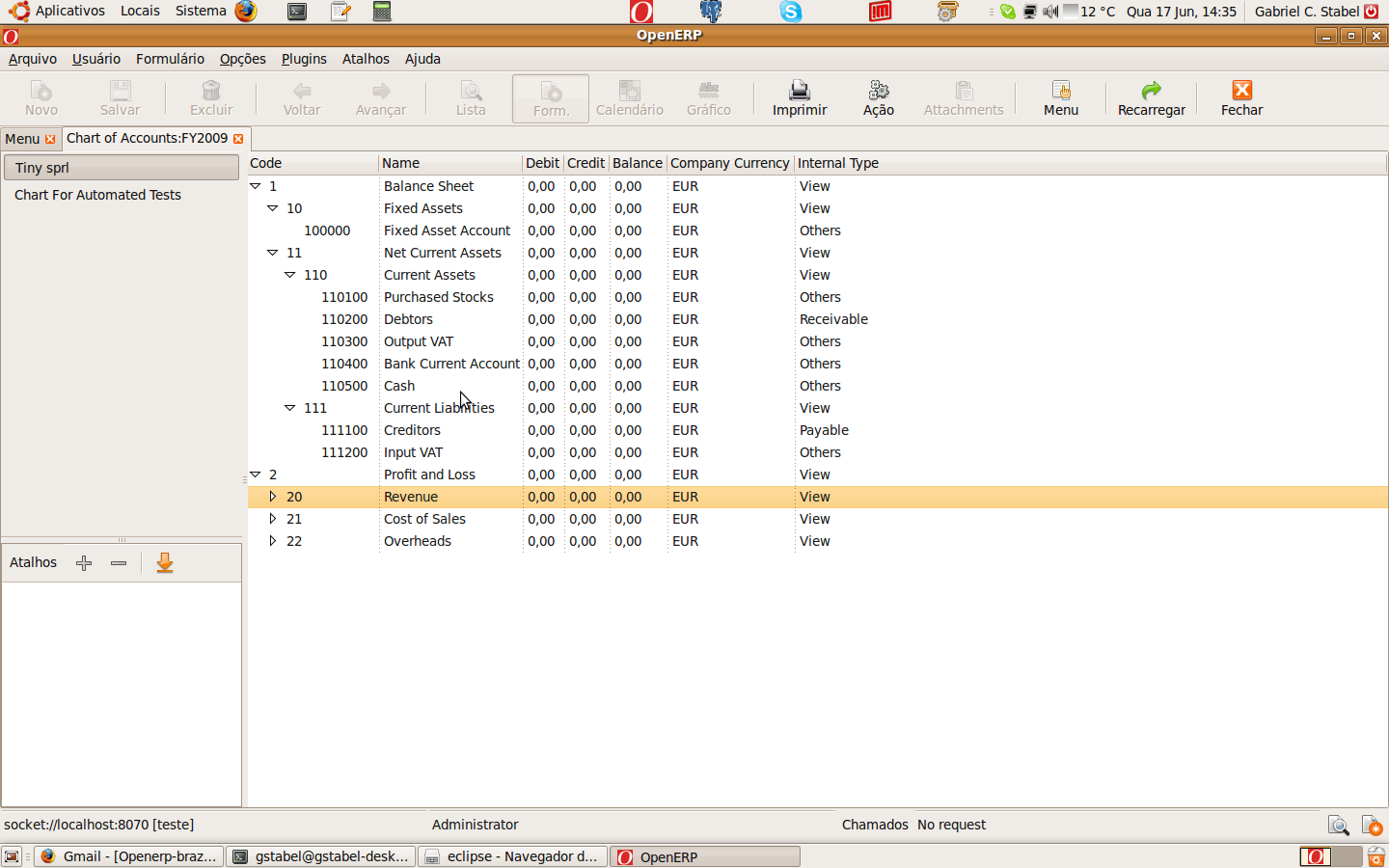Sort by the Balance column header

[x=637, y=163]
